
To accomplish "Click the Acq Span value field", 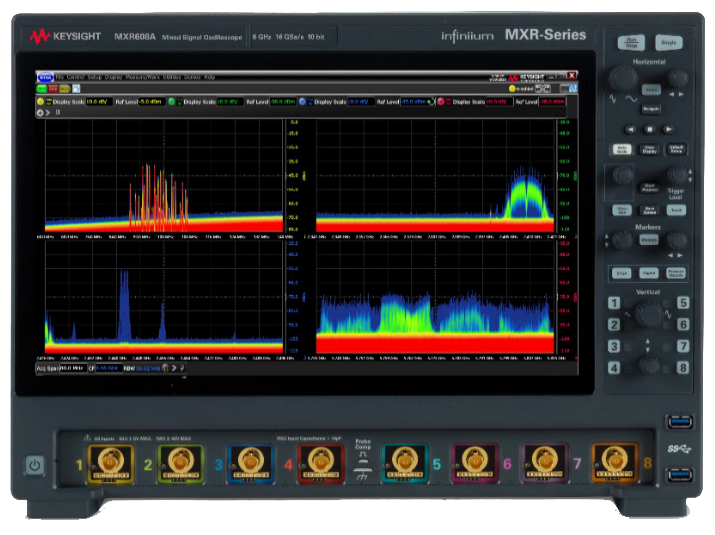I will click(71, 368).
